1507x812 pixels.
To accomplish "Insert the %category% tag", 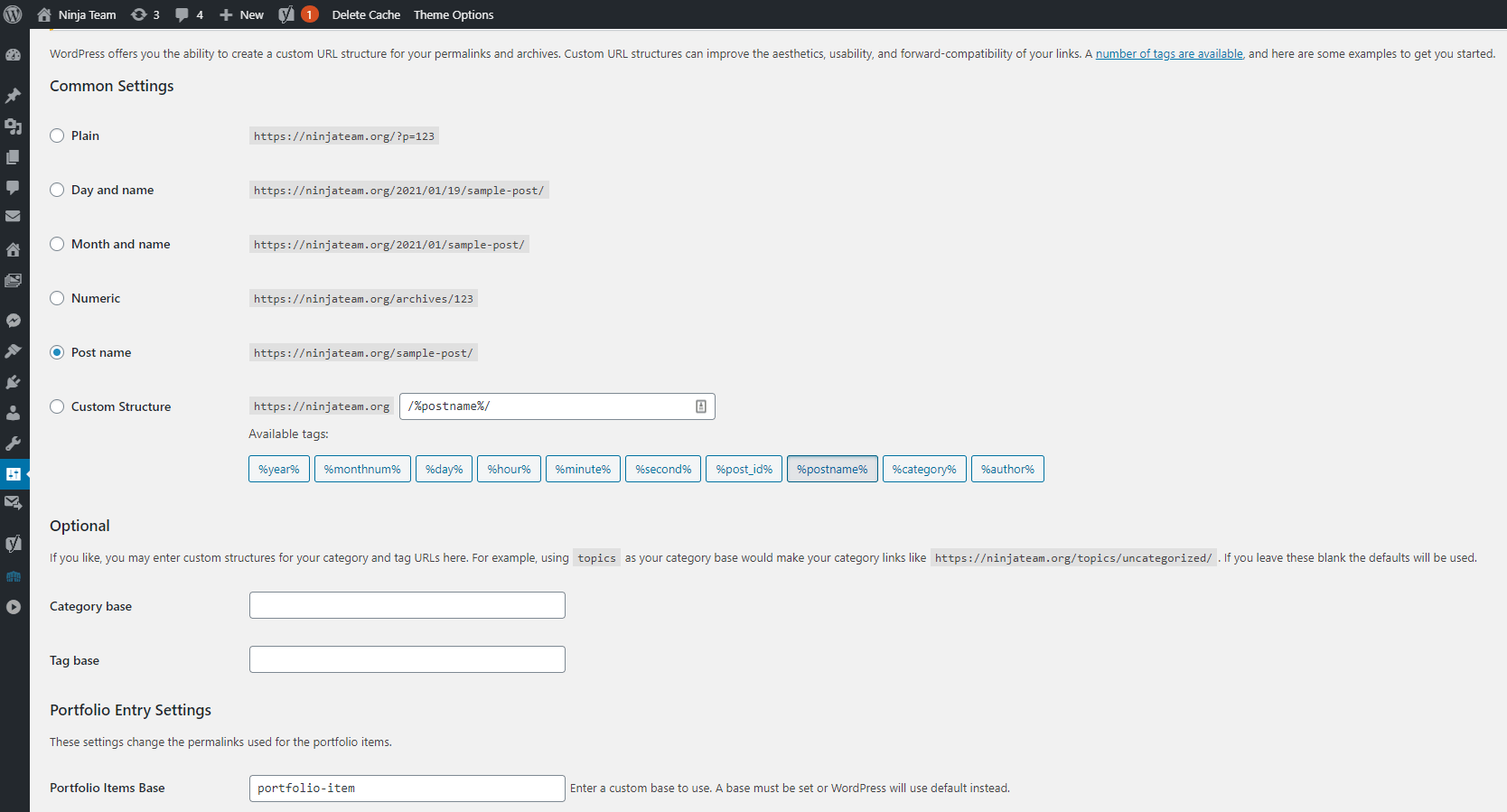I will [x=924, y=469].
